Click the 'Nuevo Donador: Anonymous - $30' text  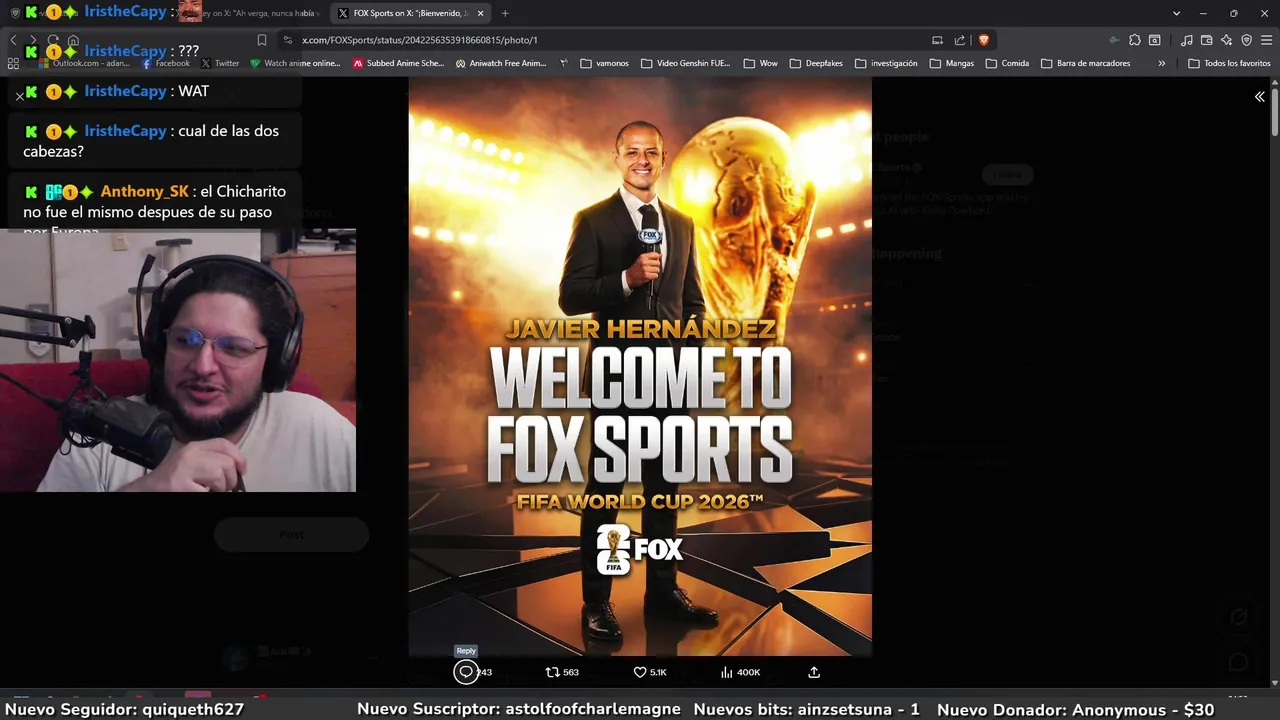click(x=1075, y=709)
